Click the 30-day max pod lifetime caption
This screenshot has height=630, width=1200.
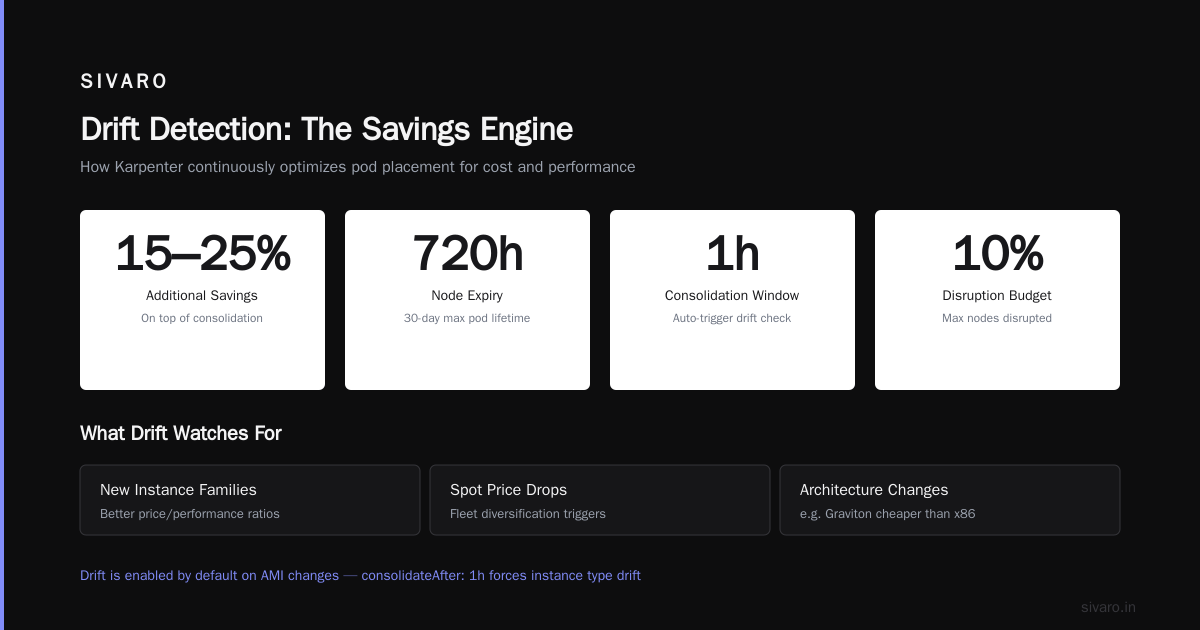(467, 318)
